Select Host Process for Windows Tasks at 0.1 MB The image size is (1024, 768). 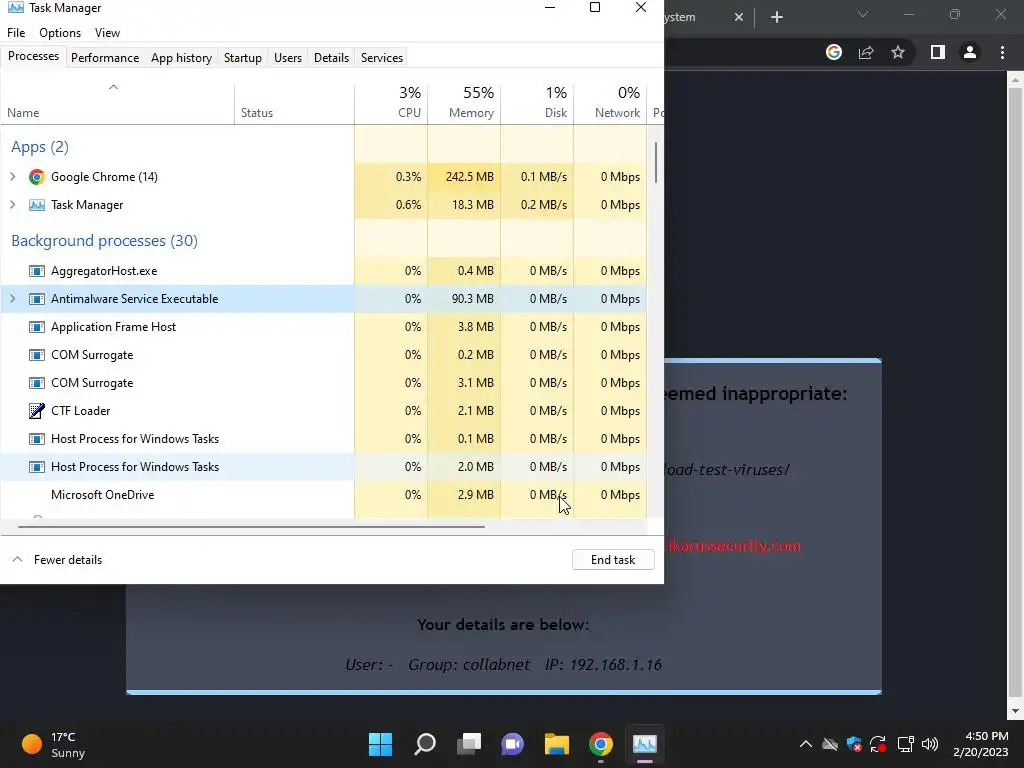point(324,439)
